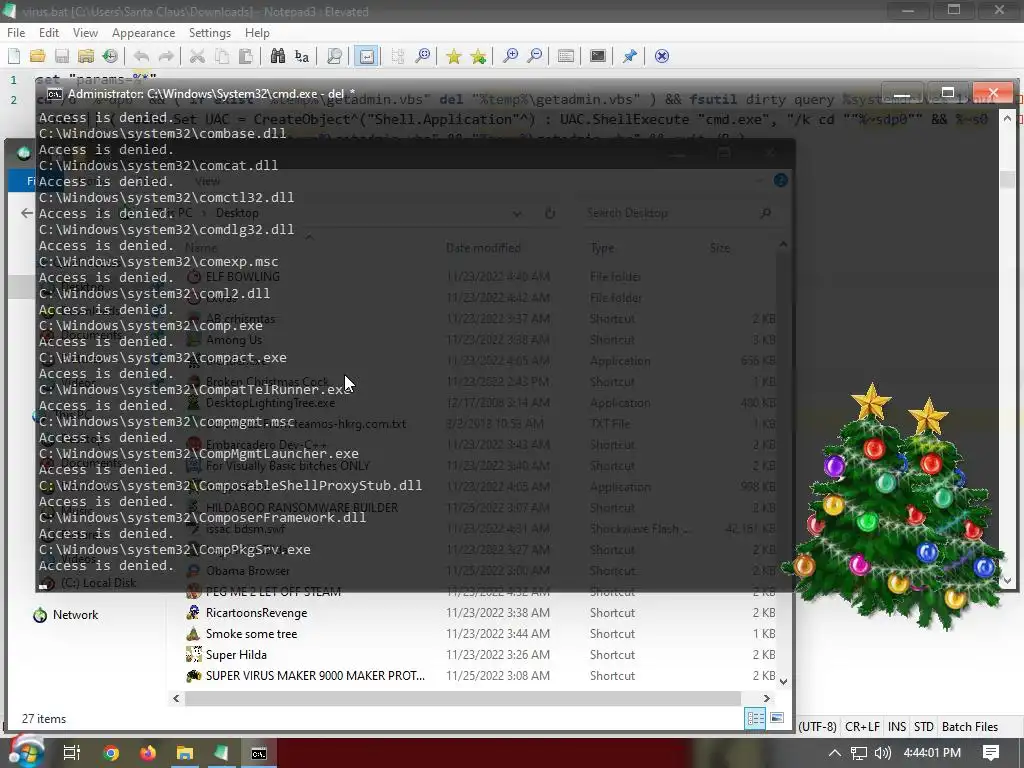Toggle always-on-top with the pin icon
This screenshot has width=1024, height=768.
pyautogui.click(x=630, y=56)
